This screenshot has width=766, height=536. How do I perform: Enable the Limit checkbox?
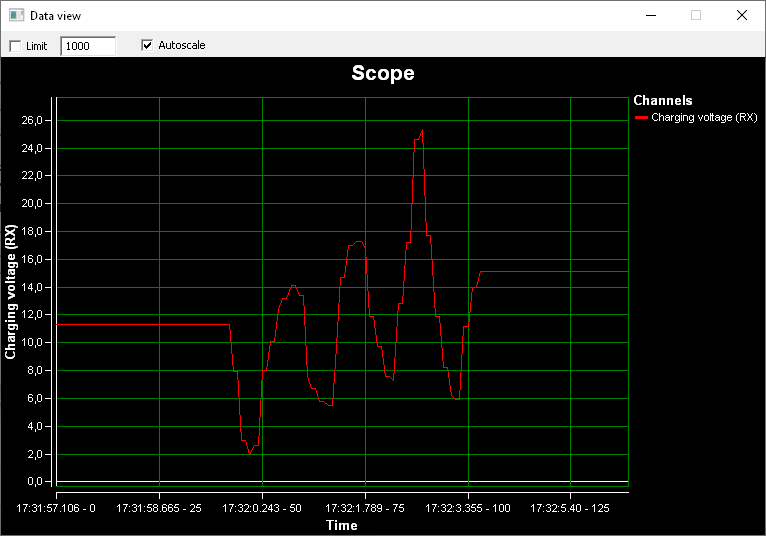[x=16, y=46]
